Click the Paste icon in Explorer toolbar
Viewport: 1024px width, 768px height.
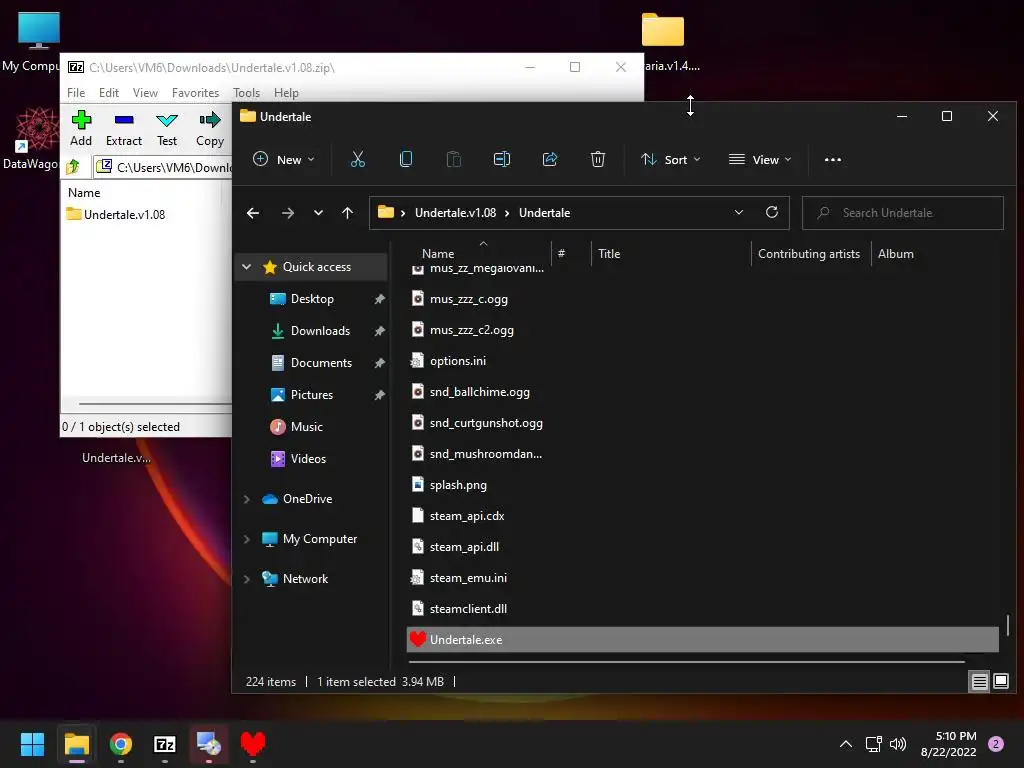click(453, 159)
